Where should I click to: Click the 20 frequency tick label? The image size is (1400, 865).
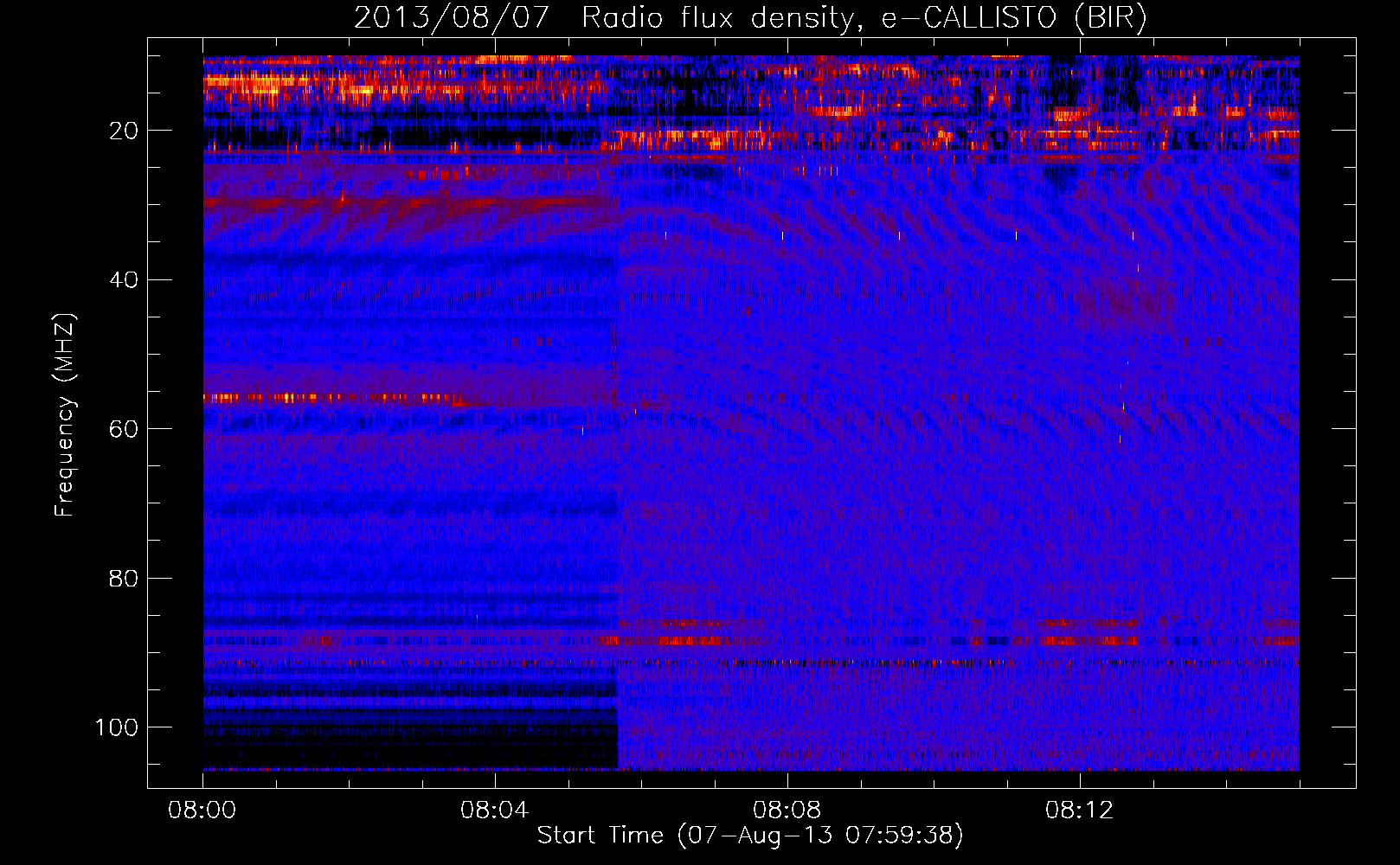coord(124,131)
